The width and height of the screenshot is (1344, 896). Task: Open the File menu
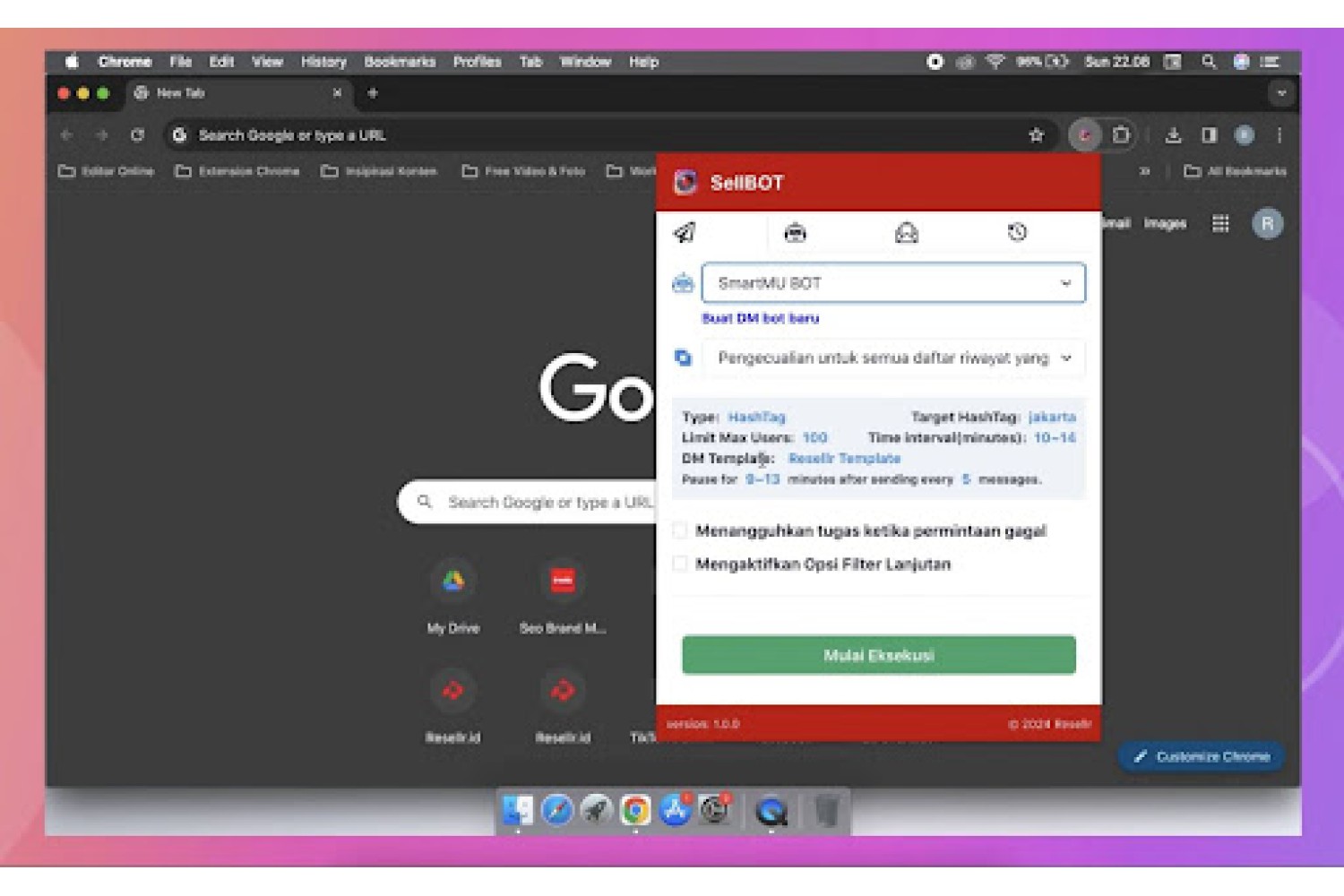(x=181, y=62)
